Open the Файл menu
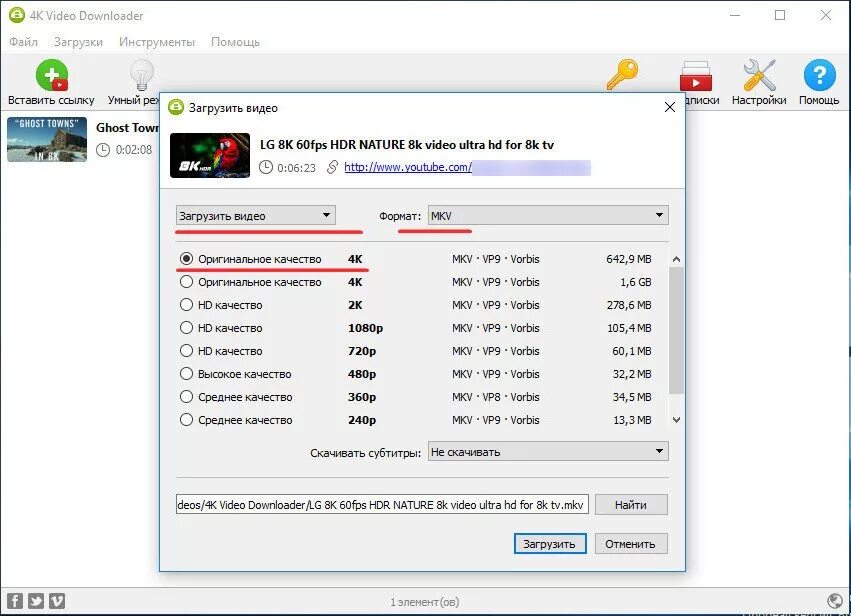 pyautogui.click(x=23, y=42)
